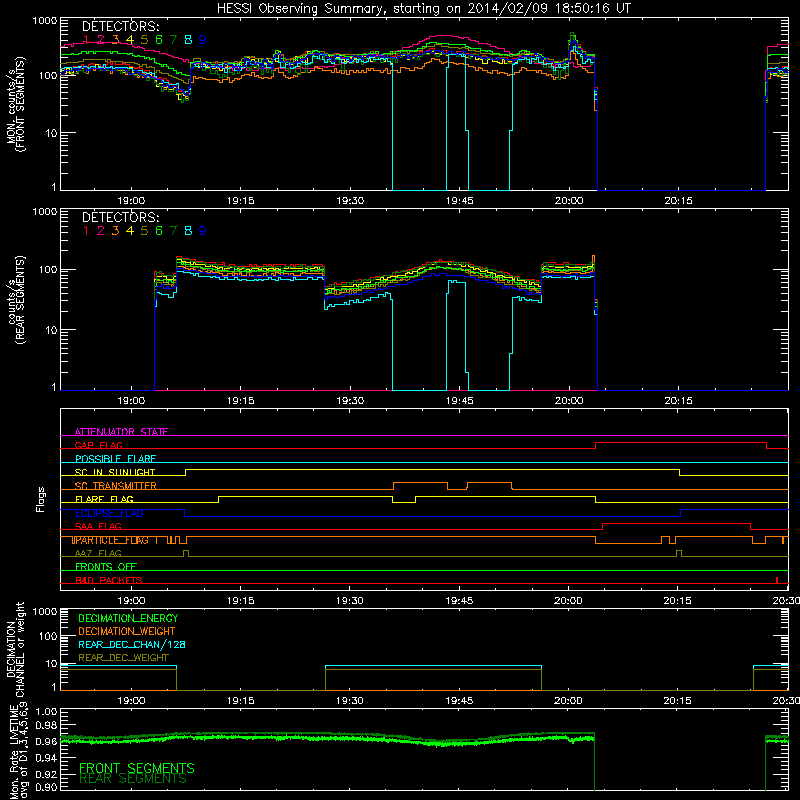Click the FRONT SEGMENTS livetime legend text
Image resolution: width=800 pixels, height=800 pixels.
[x=137, y=768]
